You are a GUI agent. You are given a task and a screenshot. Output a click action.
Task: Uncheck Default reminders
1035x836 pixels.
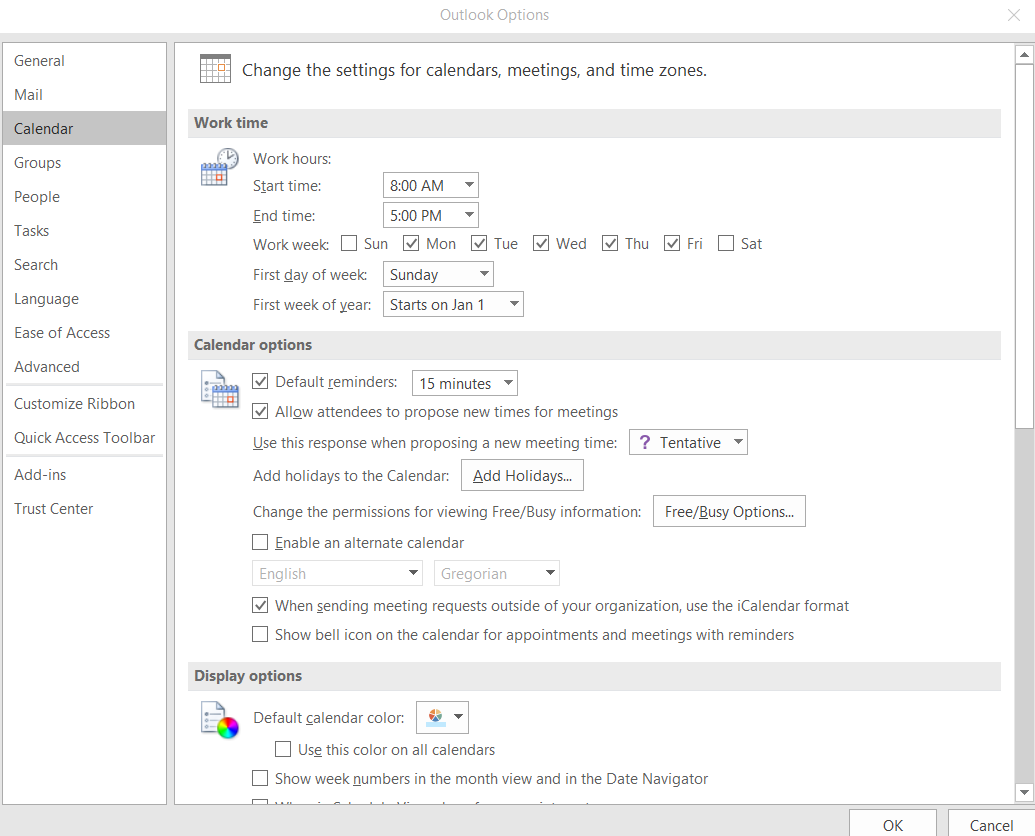tap(260, 382)
